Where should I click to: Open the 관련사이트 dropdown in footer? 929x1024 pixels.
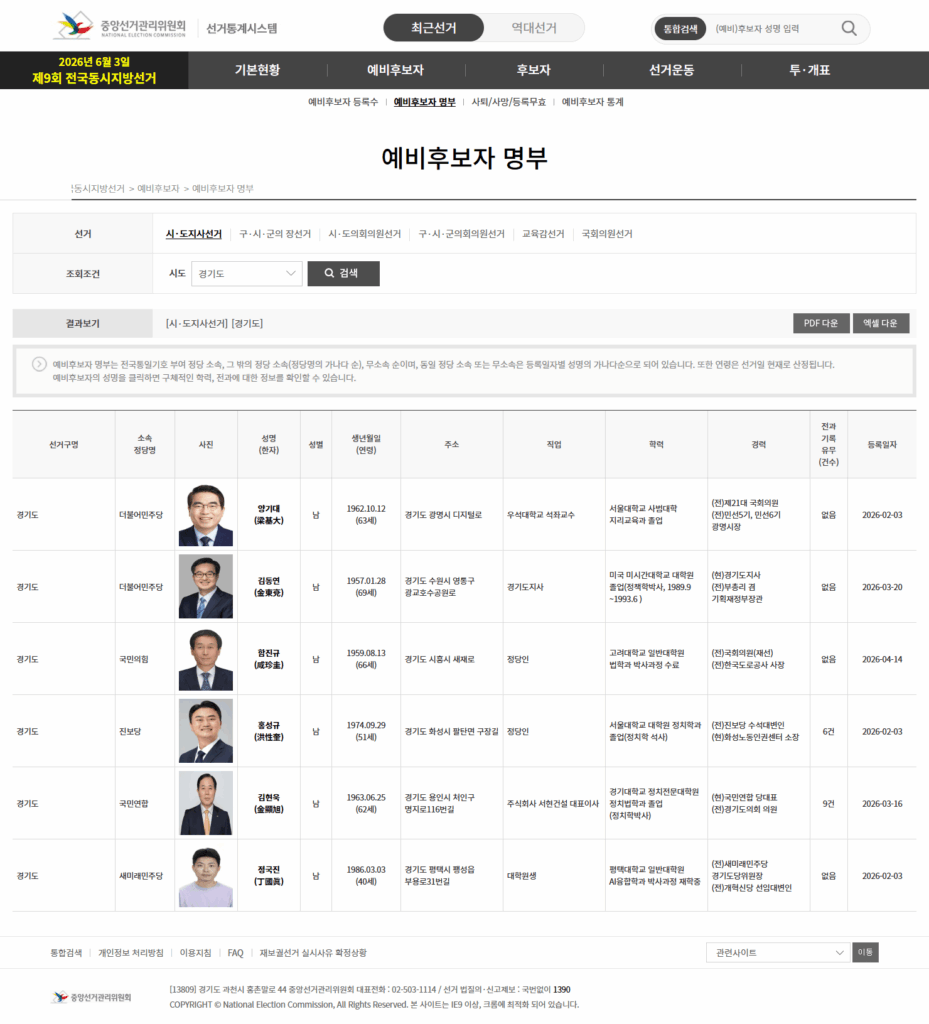pyautogui.click(x=778, y=953)
